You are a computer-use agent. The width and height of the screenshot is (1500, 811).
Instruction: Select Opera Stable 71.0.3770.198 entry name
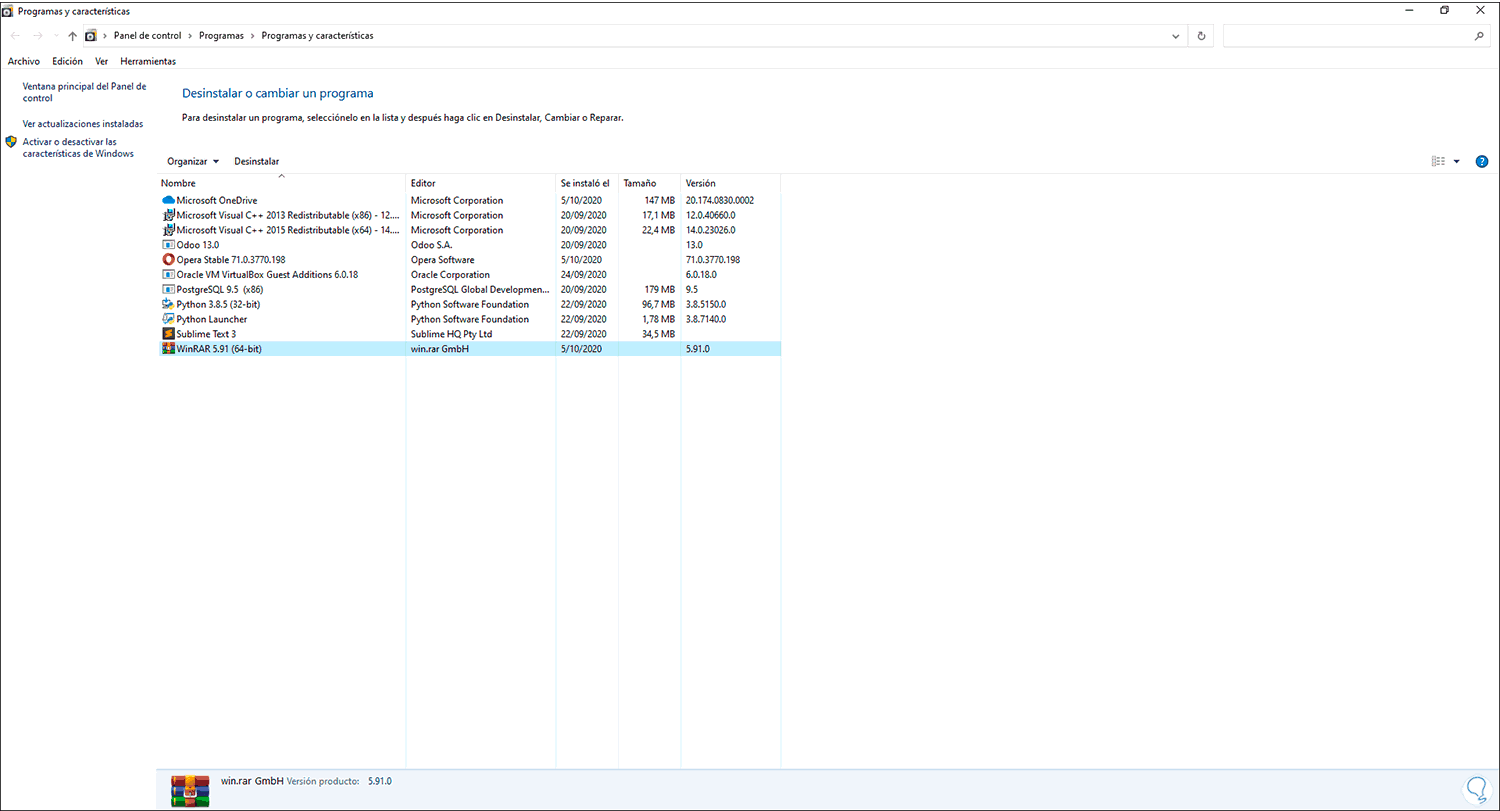click(x=231, y=260)
